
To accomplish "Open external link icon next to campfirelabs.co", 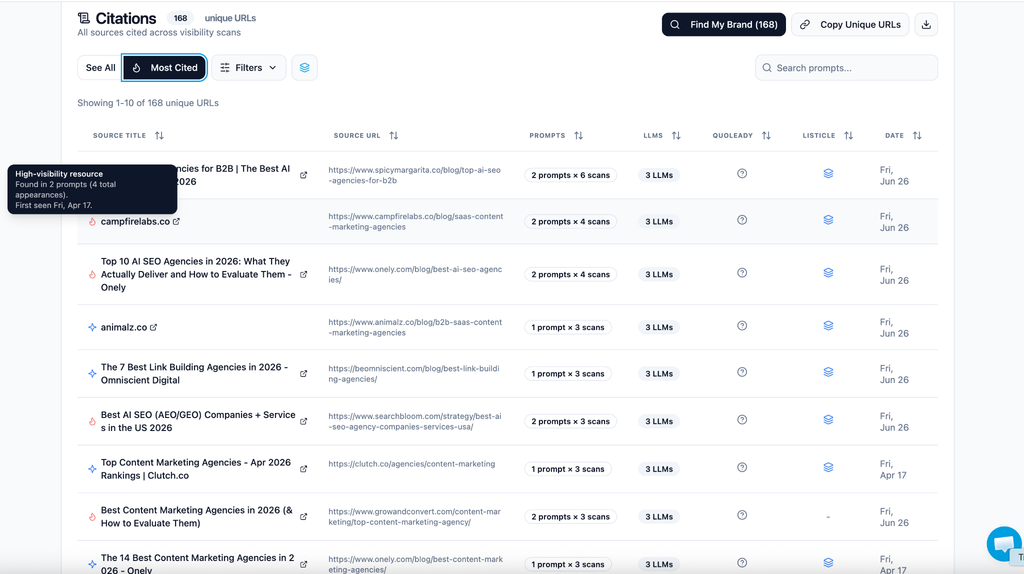I will [176, 221].
